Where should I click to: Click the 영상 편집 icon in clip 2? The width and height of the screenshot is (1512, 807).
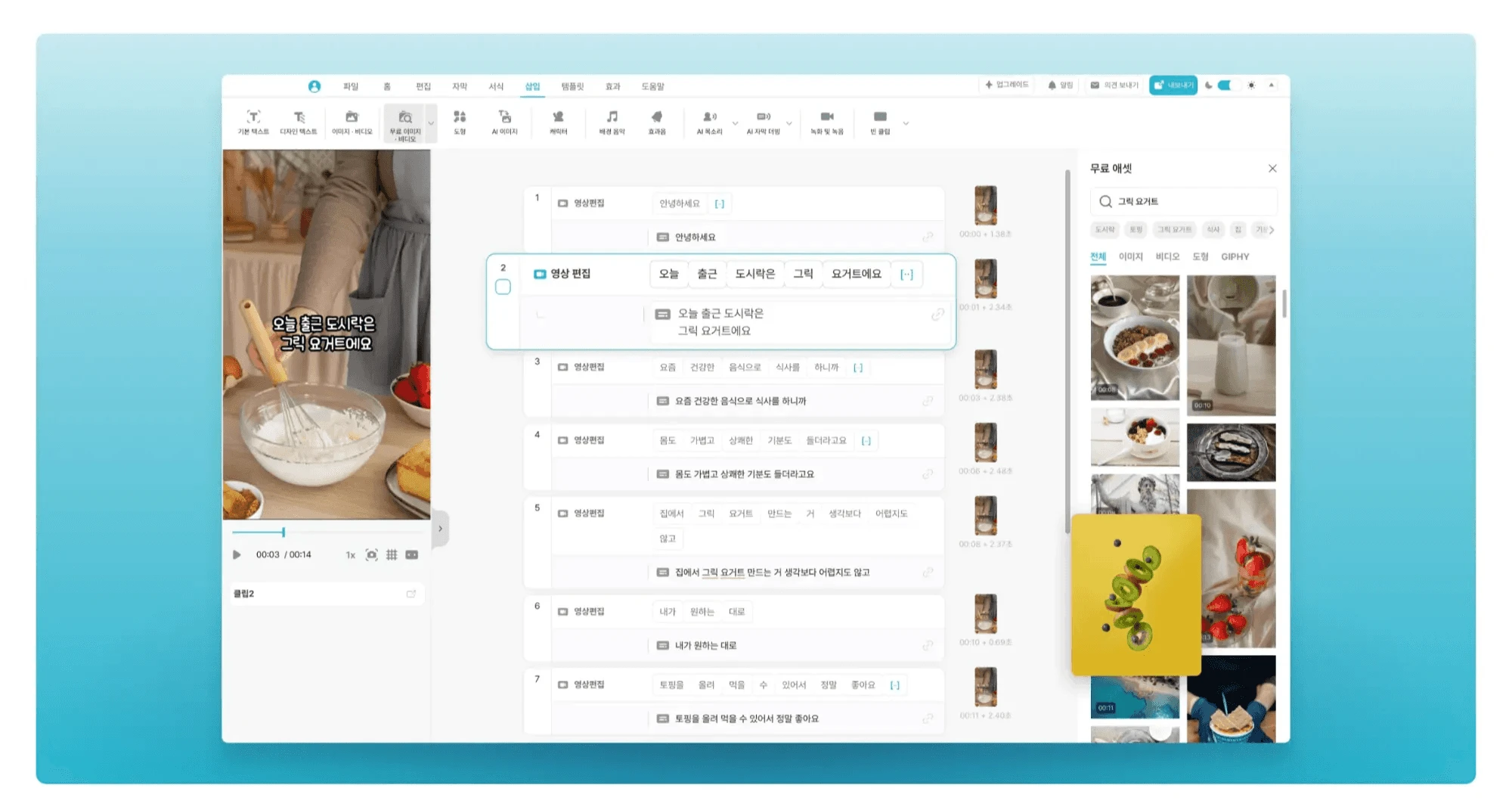point(540,274)
